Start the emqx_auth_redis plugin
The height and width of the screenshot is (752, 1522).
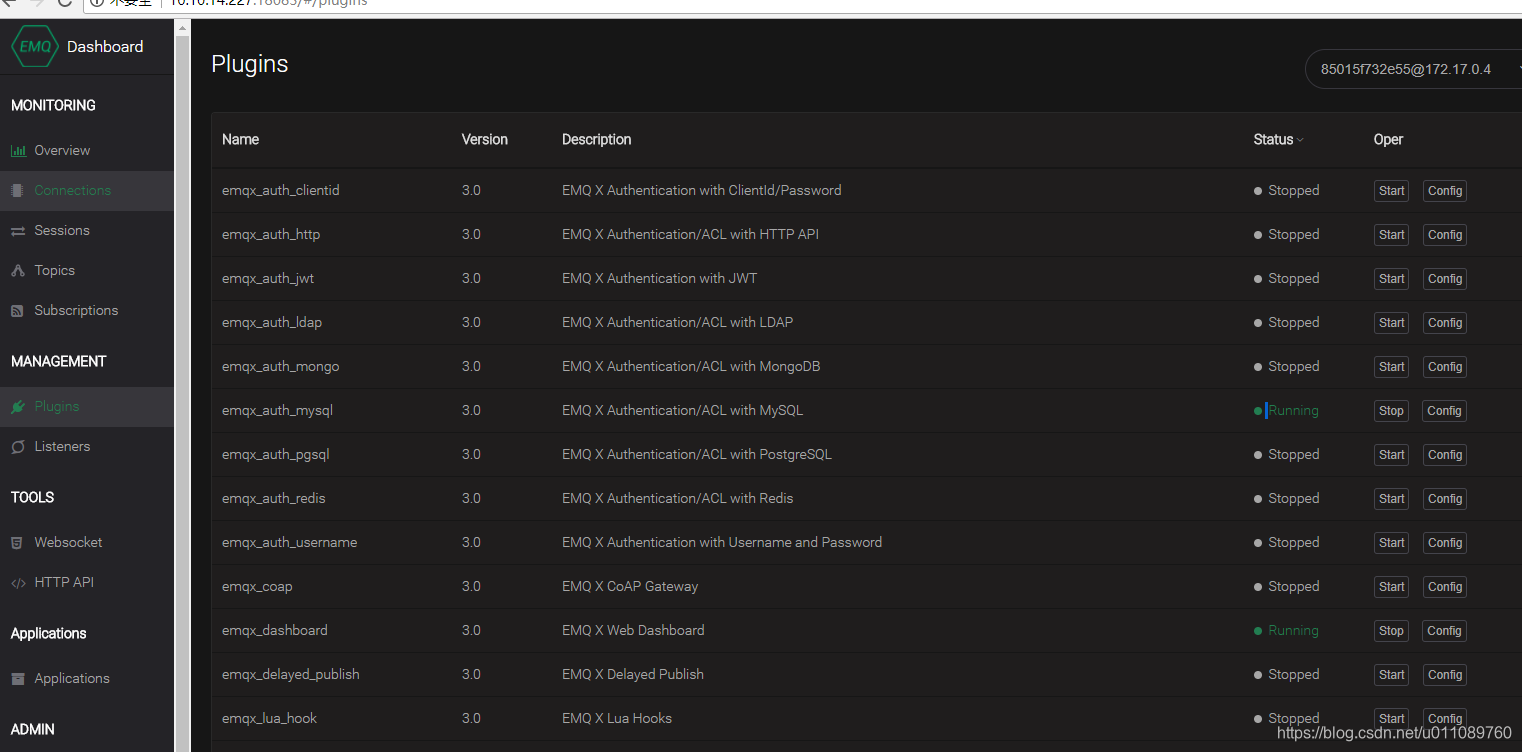click(x=1391, y=499)
